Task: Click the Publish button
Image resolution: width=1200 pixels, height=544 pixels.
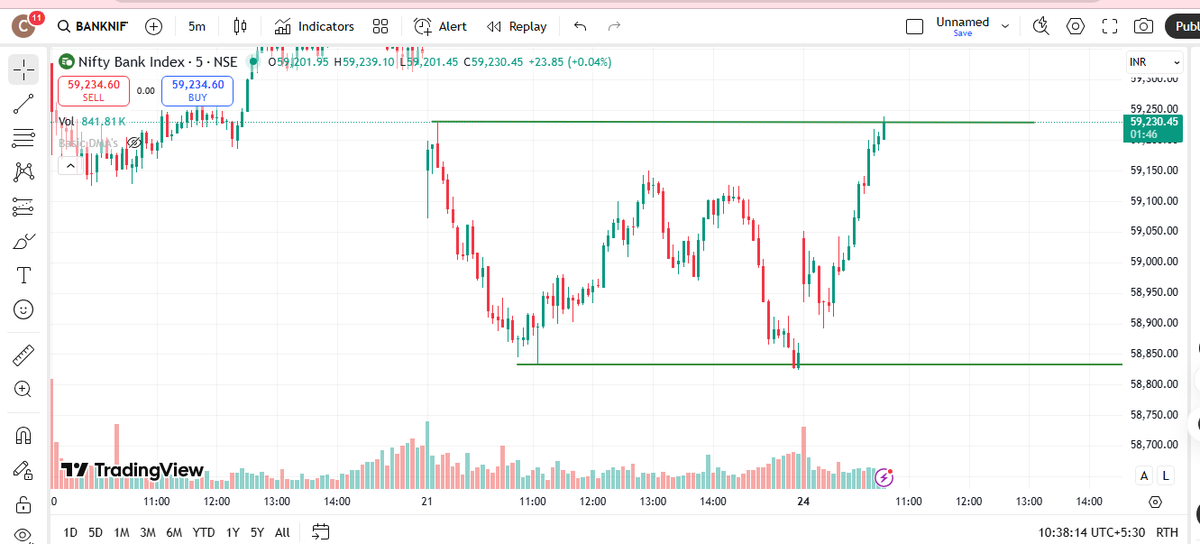Action: point(1182,27)
